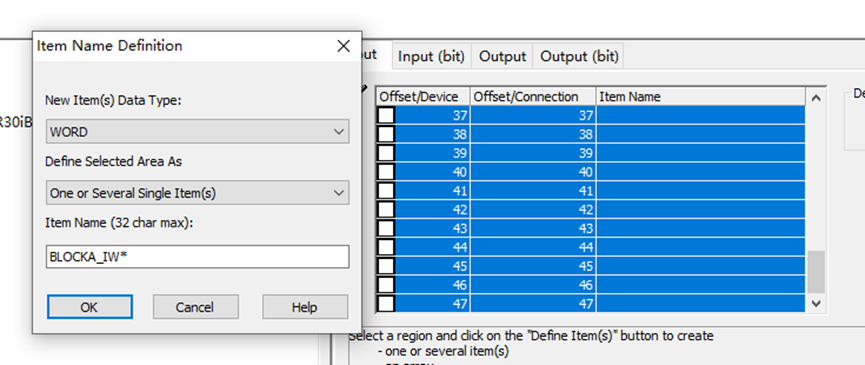Check the box in row 44
Viewport: 865px width, 365px height.
pos(386,247)
